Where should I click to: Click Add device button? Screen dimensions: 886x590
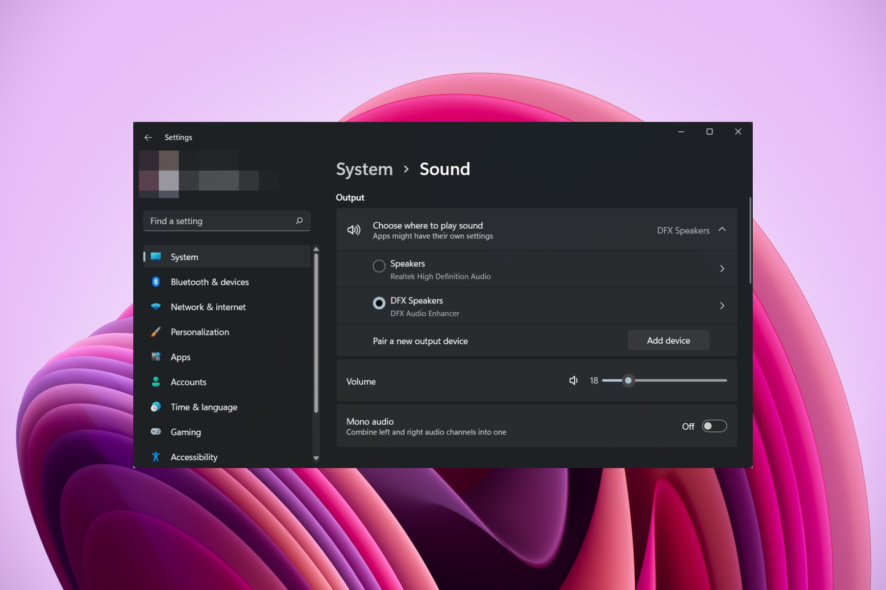coord(668,341)
